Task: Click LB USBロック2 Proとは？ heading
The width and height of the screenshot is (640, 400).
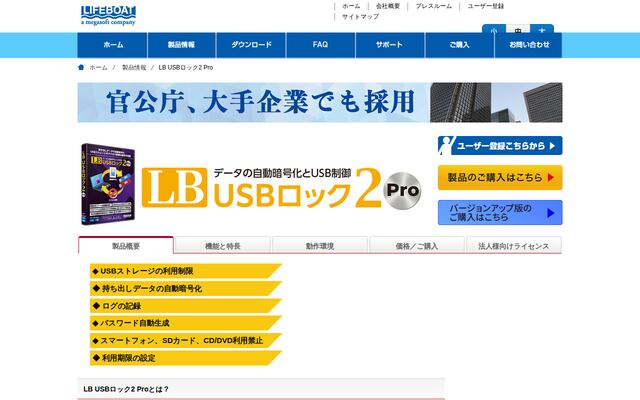Action: (x=126, y=389)
